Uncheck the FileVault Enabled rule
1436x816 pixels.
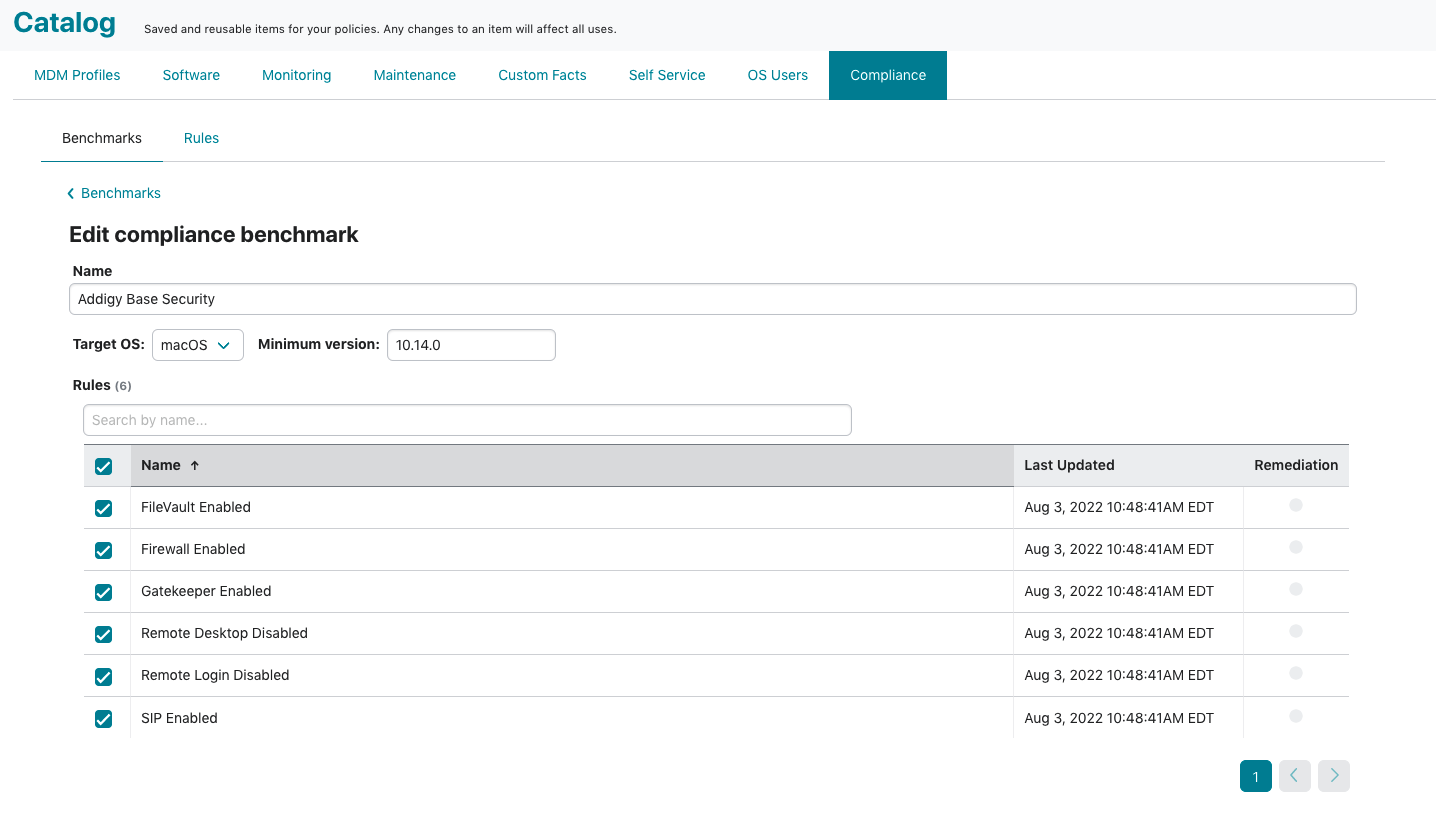pyautogui.click(x=103, y=508)
